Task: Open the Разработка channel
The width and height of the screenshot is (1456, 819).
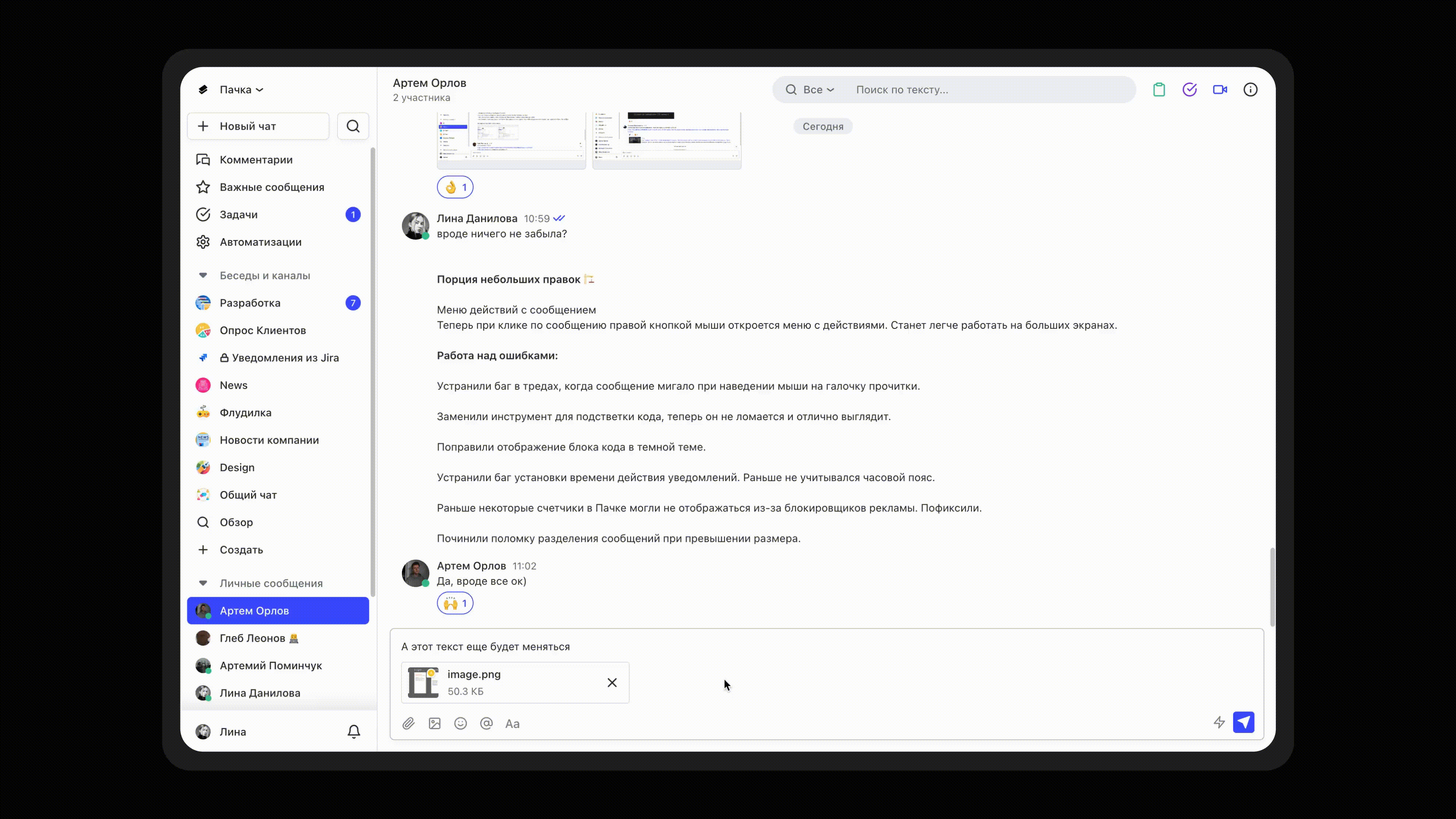Action: tap(250, 303)
